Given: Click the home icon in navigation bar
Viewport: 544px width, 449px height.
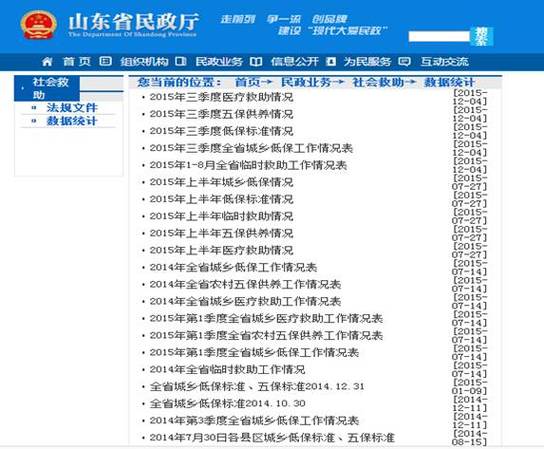Looking at the screenshot, I should click(x=47, y=62).
